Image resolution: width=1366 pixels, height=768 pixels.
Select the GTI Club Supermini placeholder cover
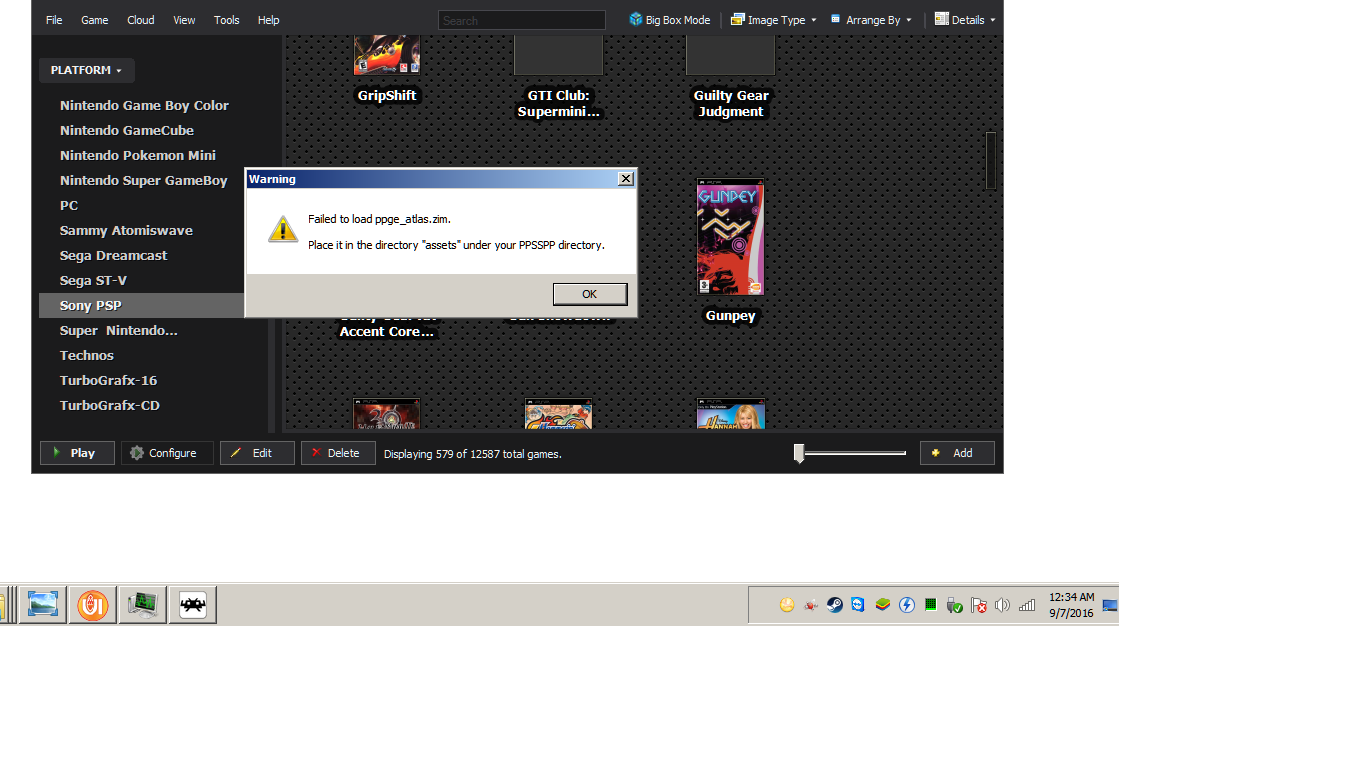coord(558,55)
